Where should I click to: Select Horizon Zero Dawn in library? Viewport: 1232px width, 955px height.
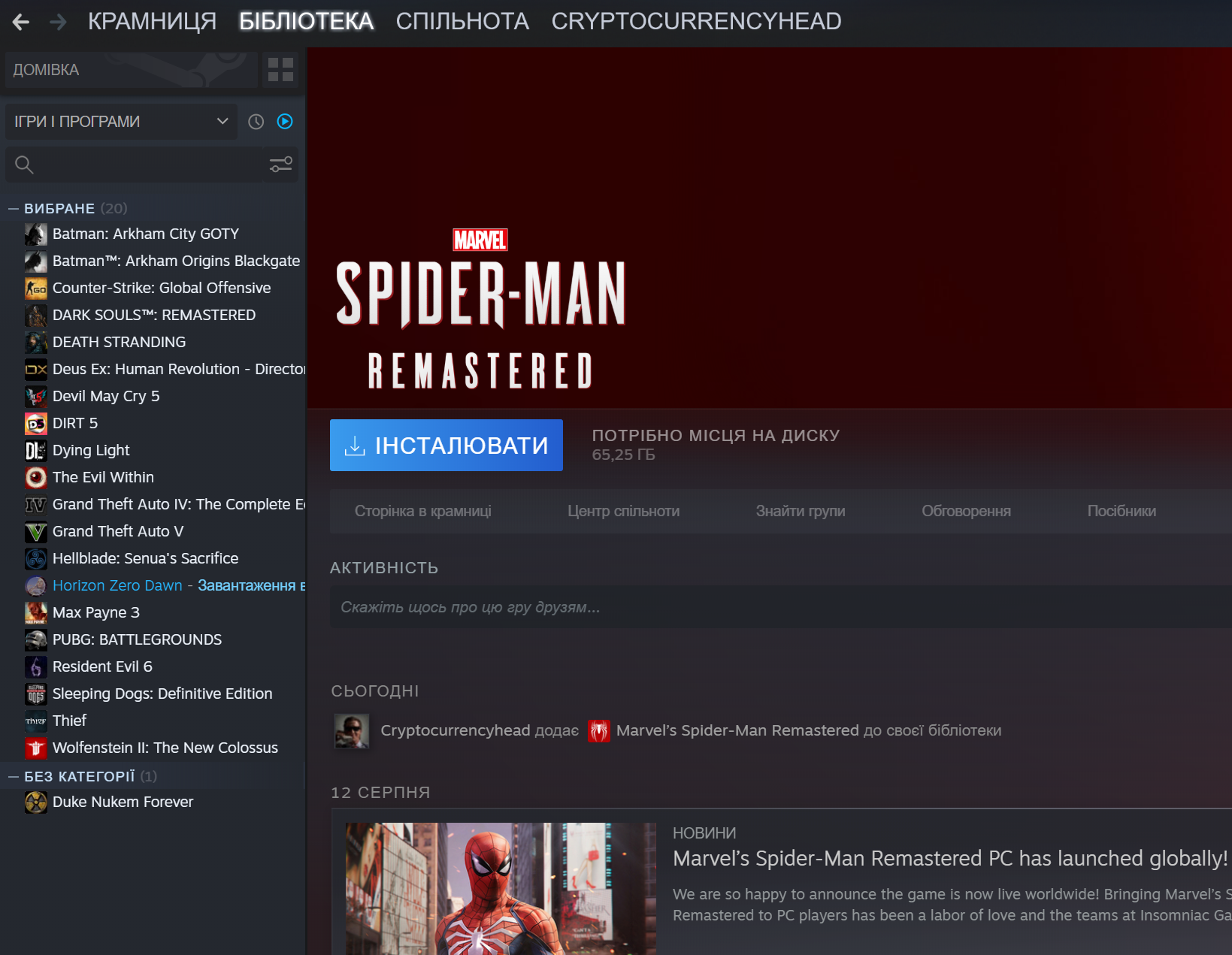117,585
